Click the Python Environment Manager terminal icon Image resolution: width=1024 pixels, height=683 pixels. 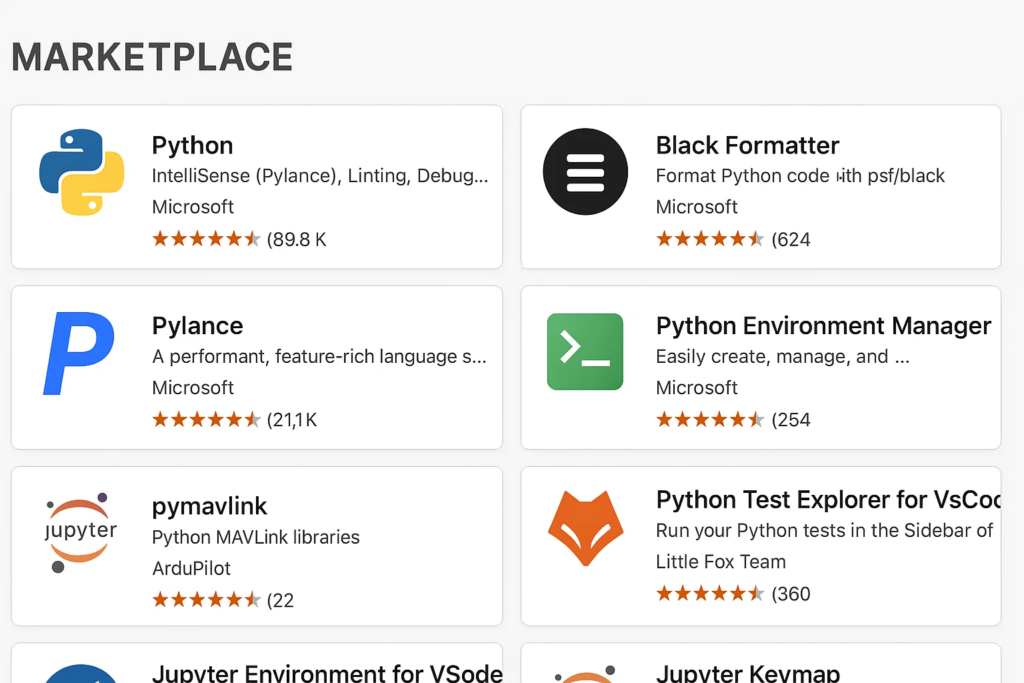point(585,352)
